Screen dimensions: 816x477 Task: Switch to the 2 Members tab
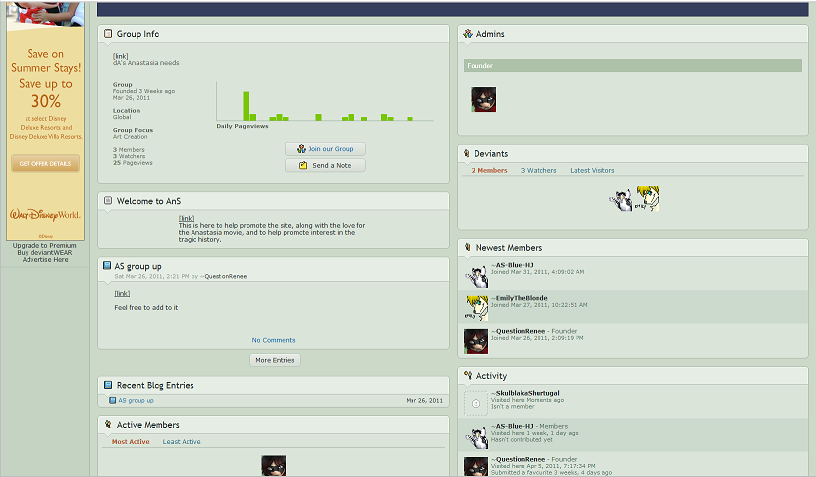(x=489, y=170)
